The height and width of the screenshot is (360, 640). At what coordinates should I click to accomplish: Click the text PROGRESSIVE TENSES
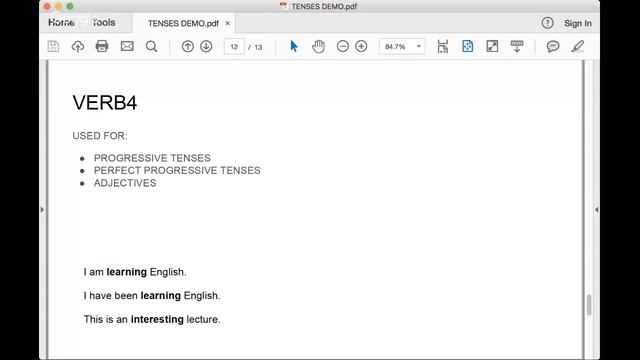pyautogui.click(x=152, y=158)
